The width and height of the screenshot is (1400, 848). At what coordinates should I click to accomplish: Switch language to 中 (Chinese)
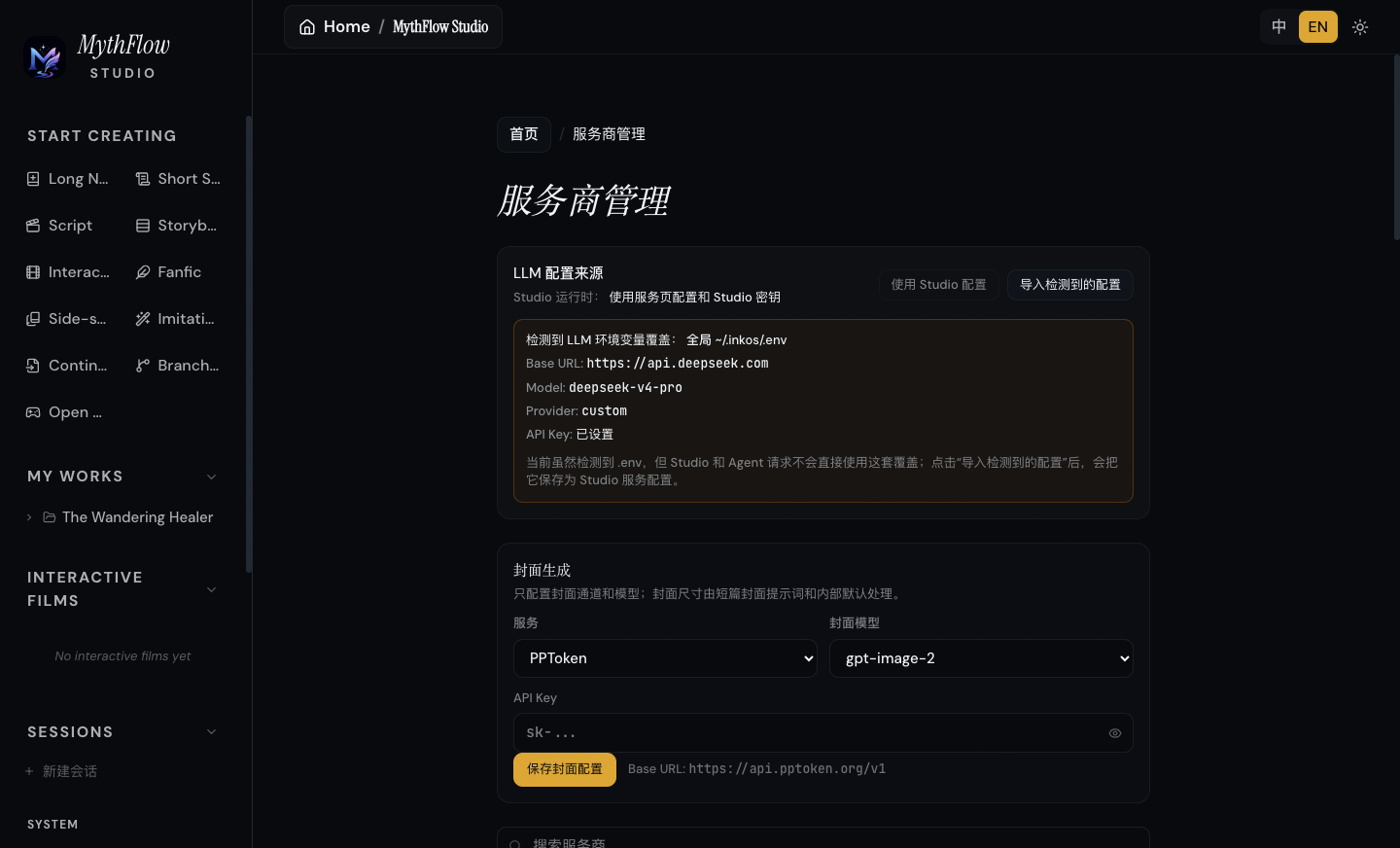(x=1278, y=27)
